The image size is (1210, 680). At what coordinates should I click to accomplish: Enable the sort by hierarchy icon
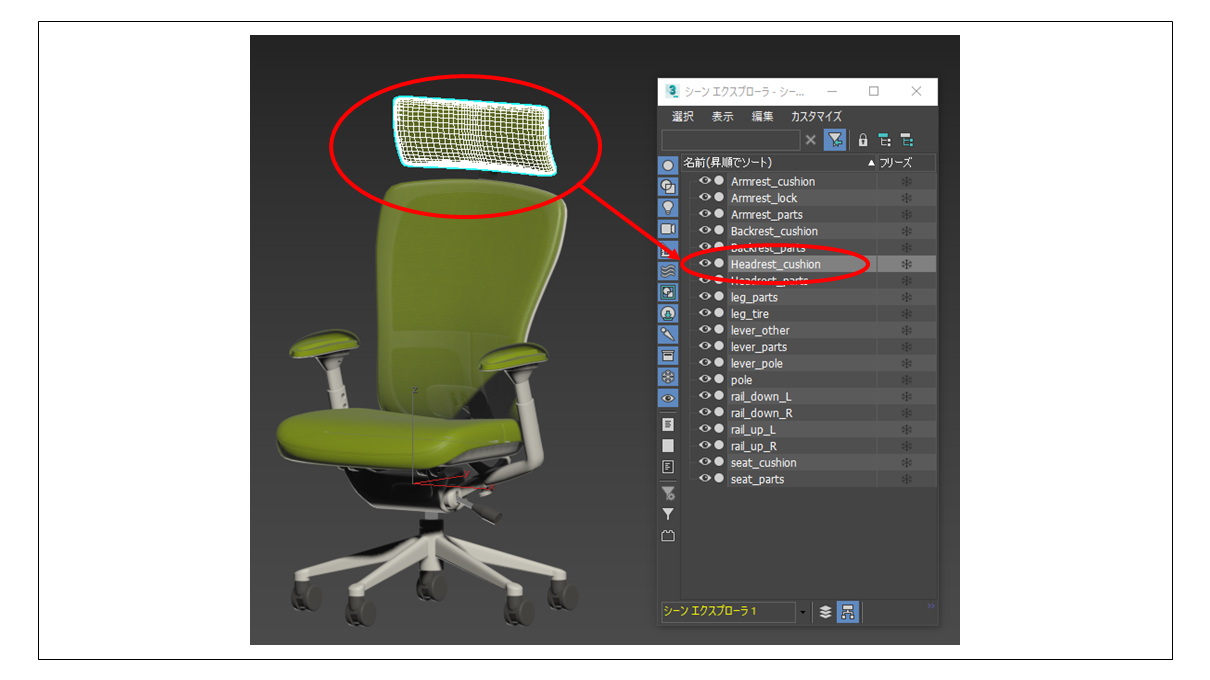(847, 612)
